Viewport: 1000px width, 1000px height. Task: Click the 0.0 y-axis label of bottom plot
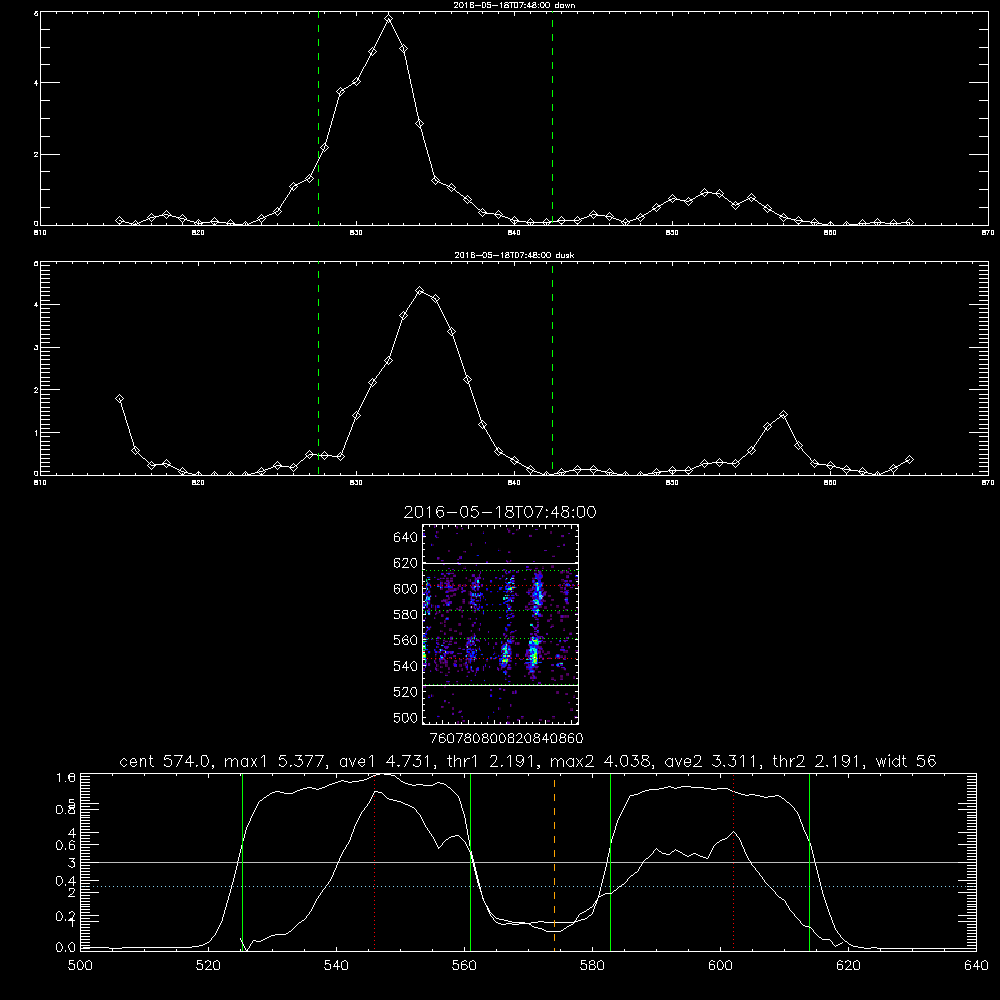coord(66,948)
